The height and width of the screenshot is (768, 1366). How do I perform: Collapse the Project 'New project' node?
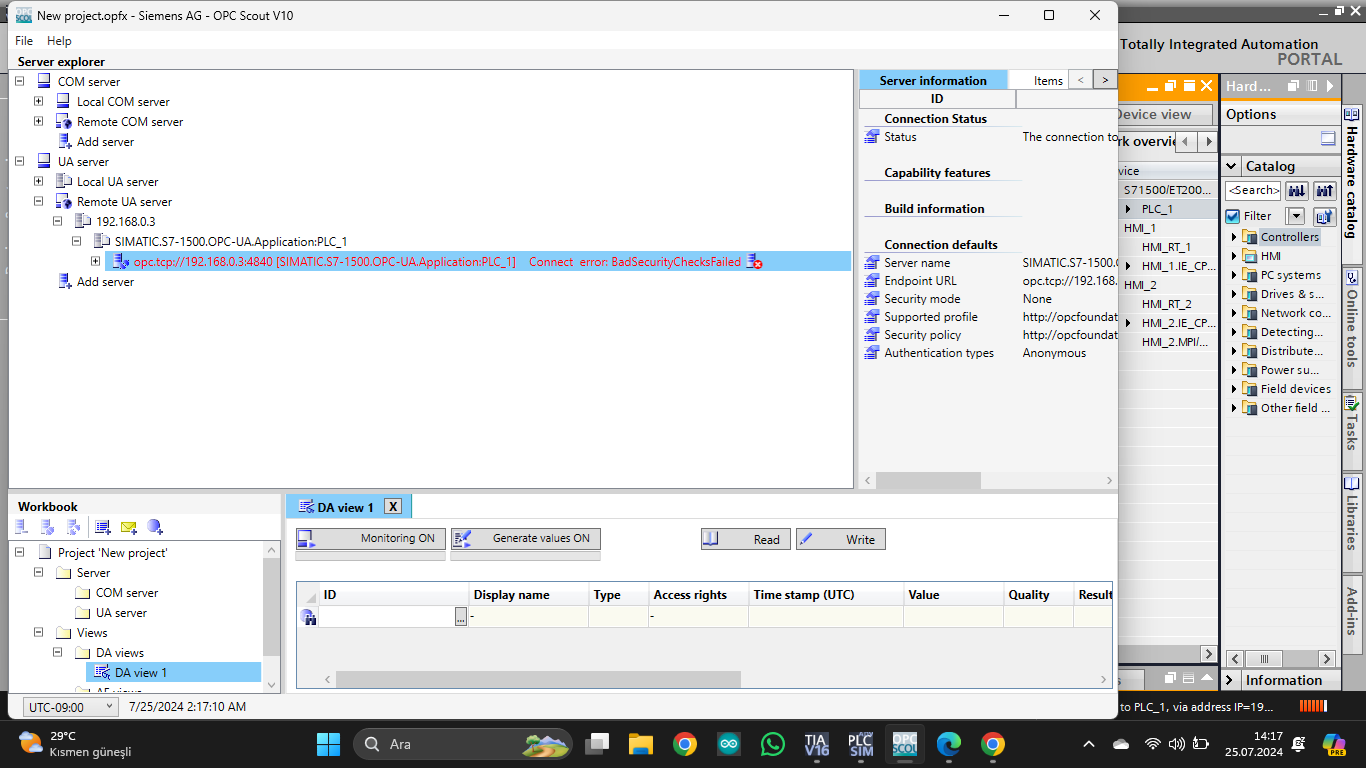20,552
